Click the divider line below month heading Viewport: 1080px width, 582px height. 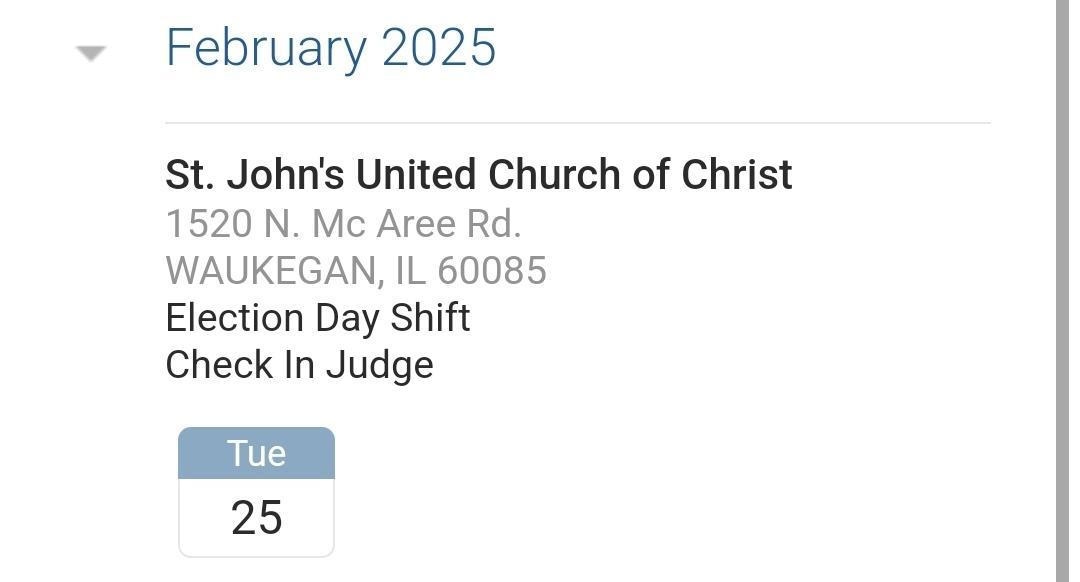tap(577, 123)
